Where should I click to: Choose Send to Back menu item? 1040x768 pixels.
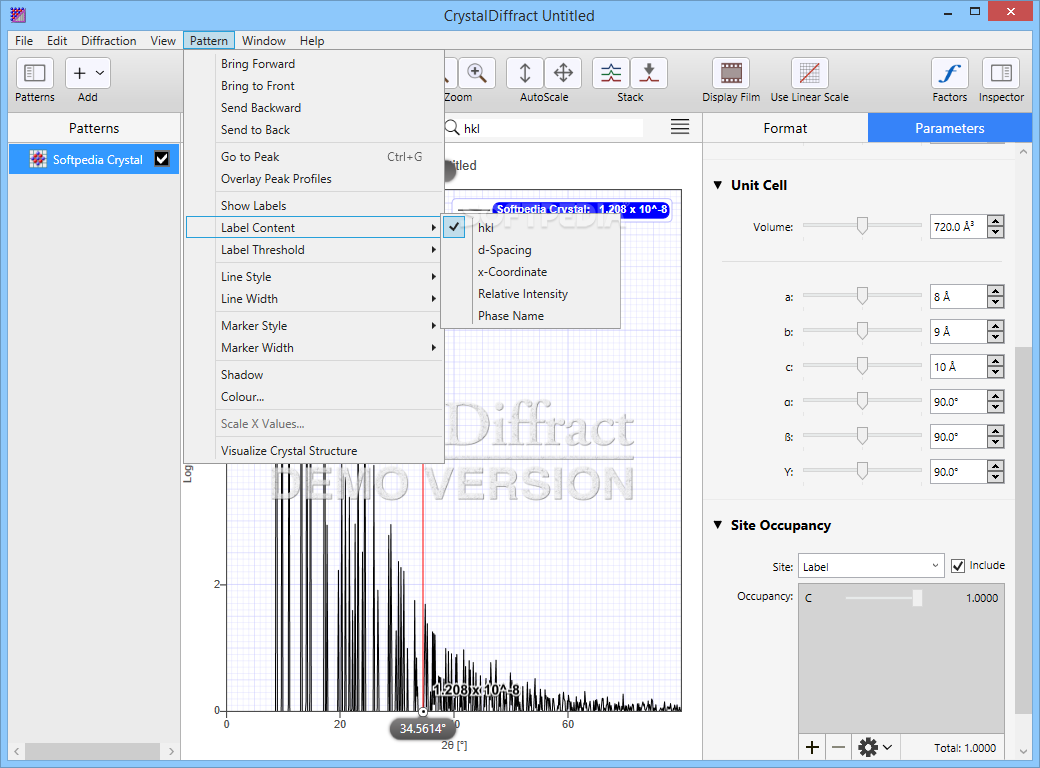[314, 130]
